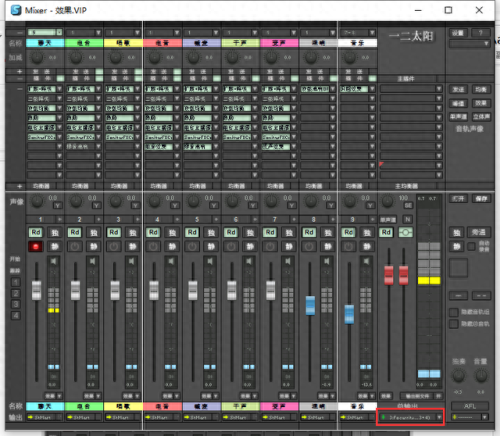Toggle Rd automation read on channel 1
The width and height of the screenshot is (500, 436).
pyautogui.click(x=36, y=232)
